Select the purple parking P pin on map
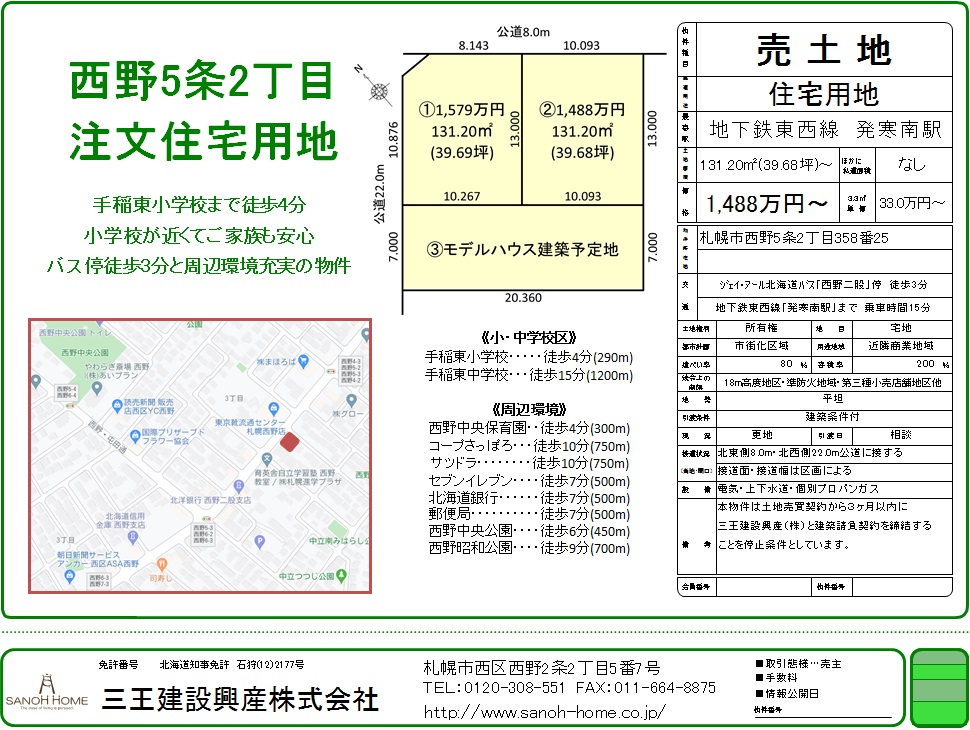This screenshot has width=970, height=730. (x=259, y=543)
